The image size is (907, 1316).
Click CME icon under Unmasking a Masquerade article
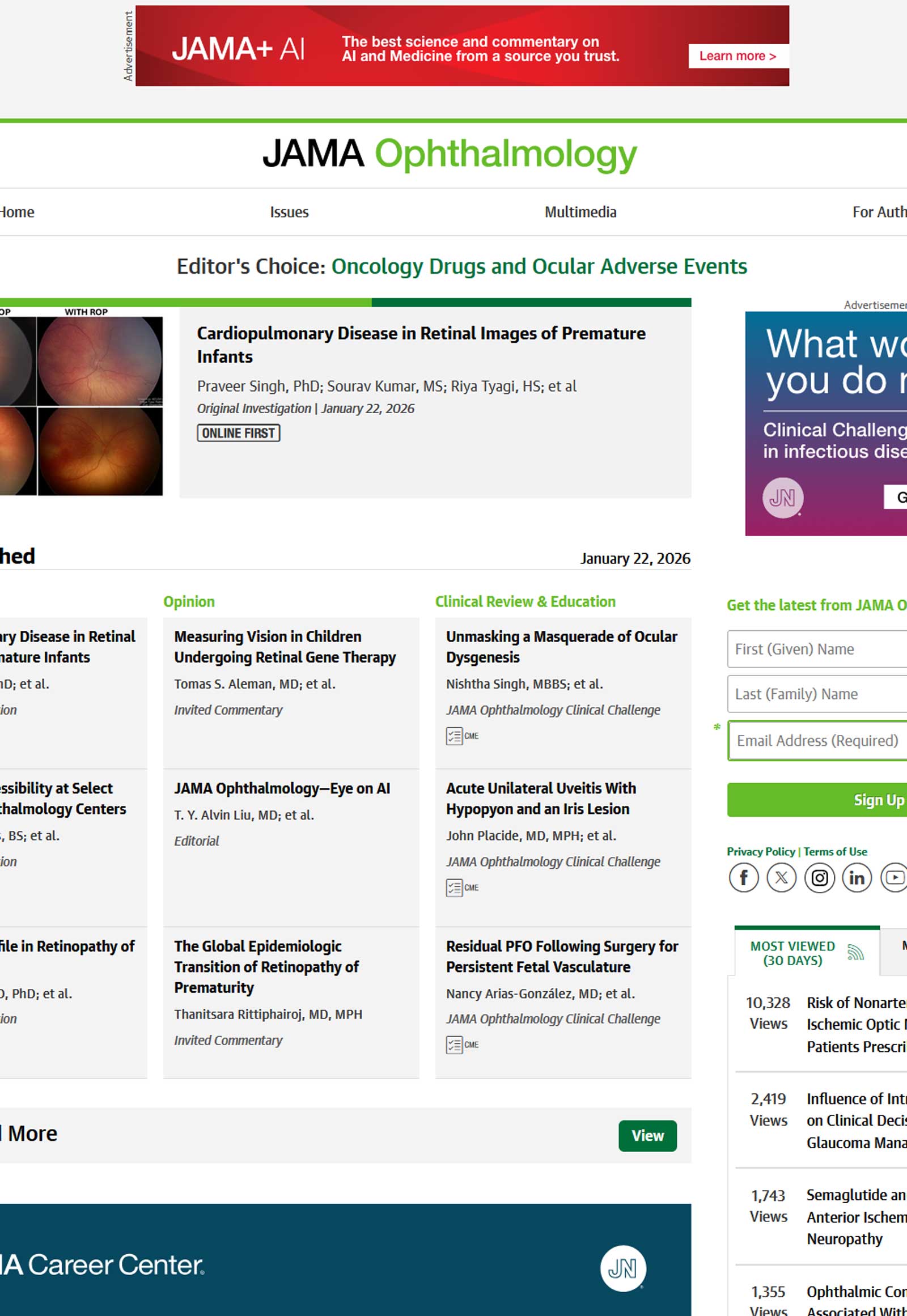[x=461, y=736]
